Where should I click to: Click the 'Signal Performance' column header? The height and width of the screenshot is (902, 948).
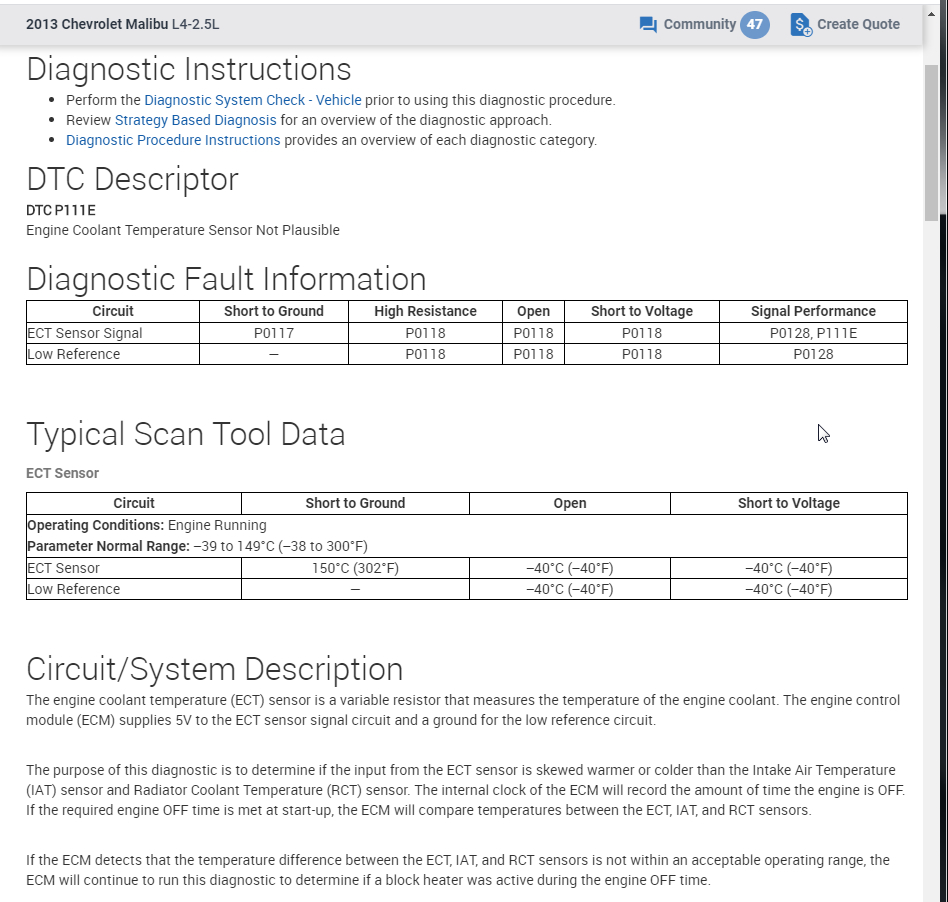pyautogui.click(x=813, y=311)
